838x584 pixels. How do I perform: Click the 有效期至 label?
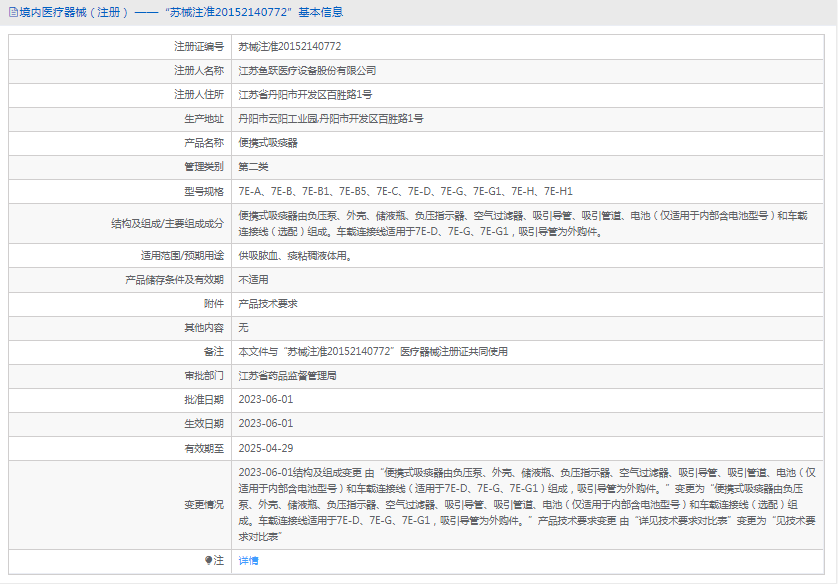(x=204, y=448)
